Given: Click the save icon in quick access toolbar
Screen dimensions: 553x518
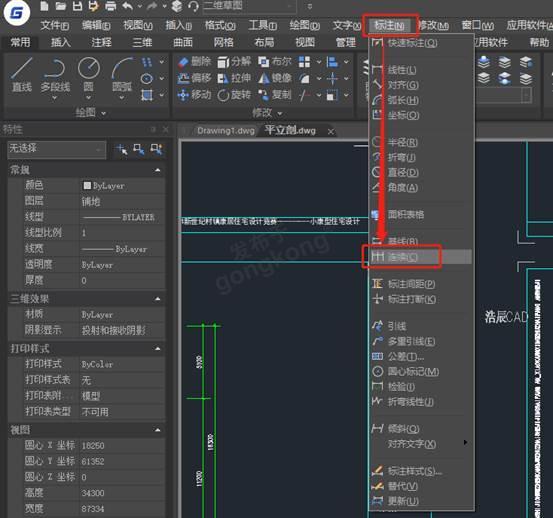Looking at the screenshot, I should tap(77, 6).
